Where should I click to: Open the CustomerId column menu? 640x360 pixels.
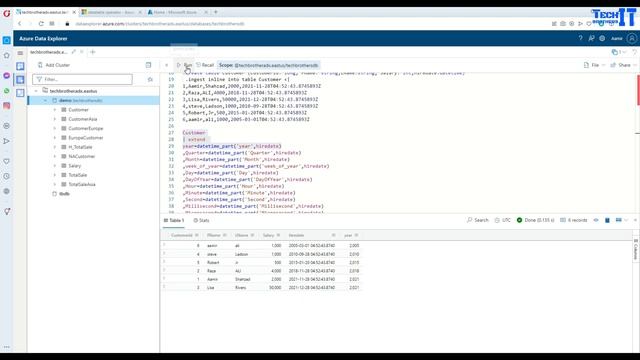197,235
